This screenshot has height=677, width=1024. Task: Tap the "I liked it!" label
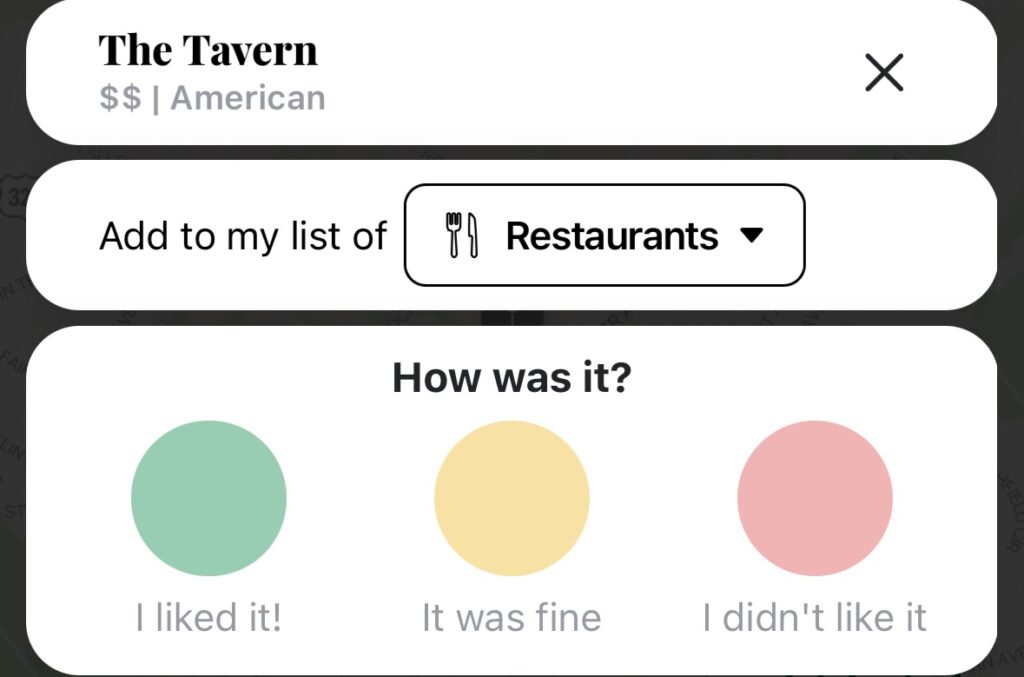[x=209, y=617]
